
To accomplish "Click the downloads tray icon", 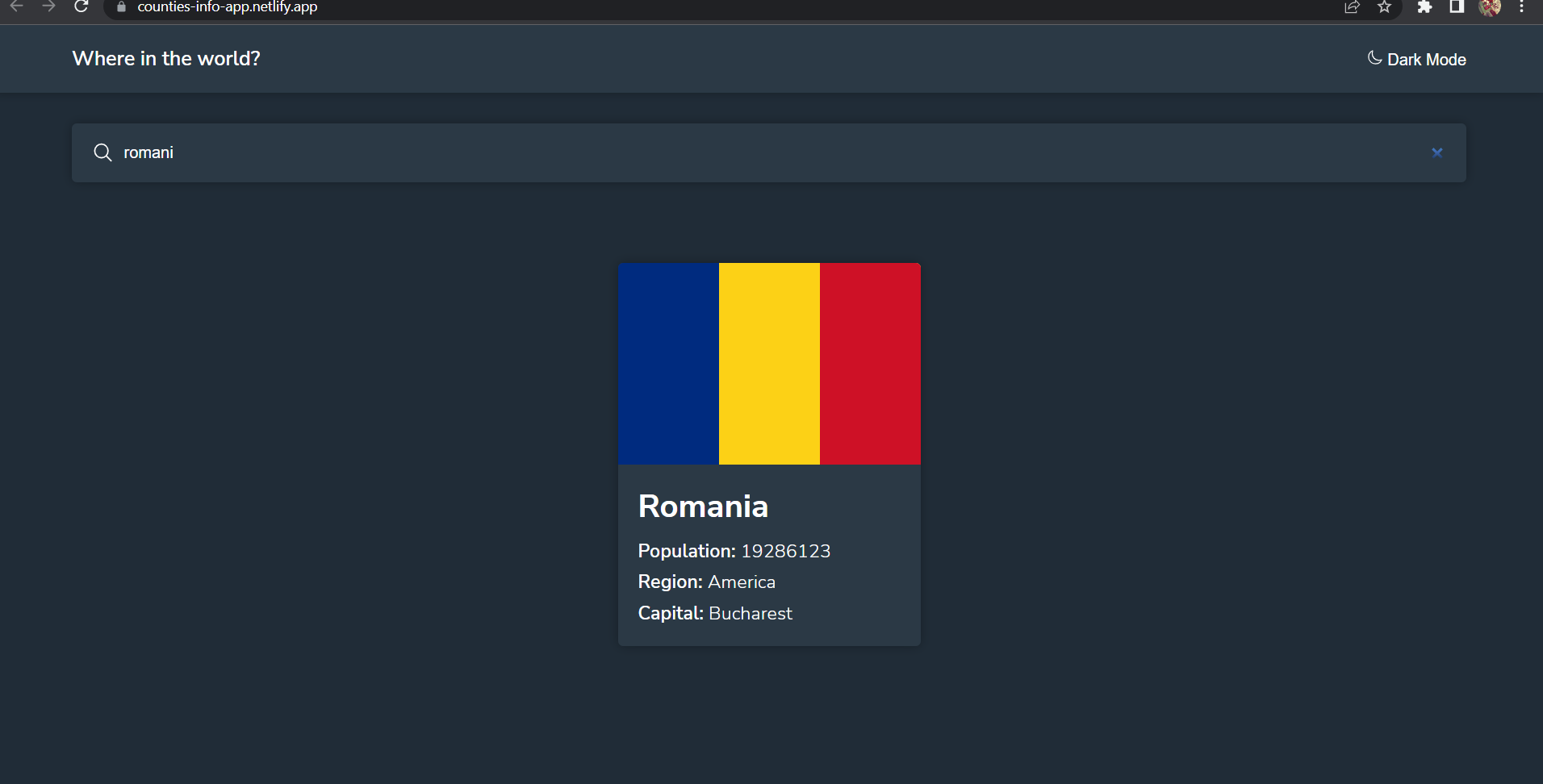I will click(x=1457, y=7).
